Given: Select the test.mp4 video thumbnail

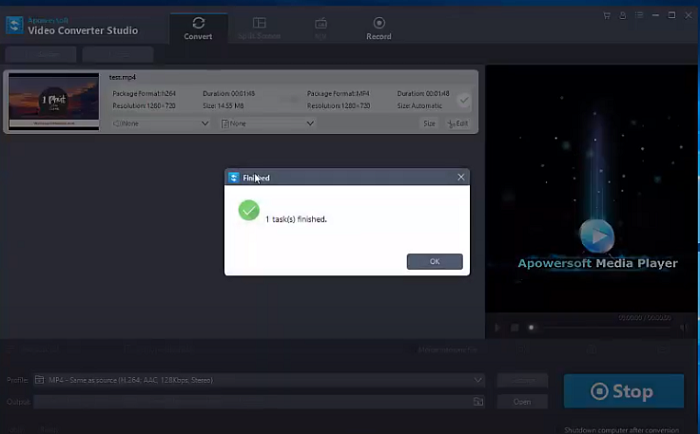Looking at the screenshot, I should click(x=54, y=101).
